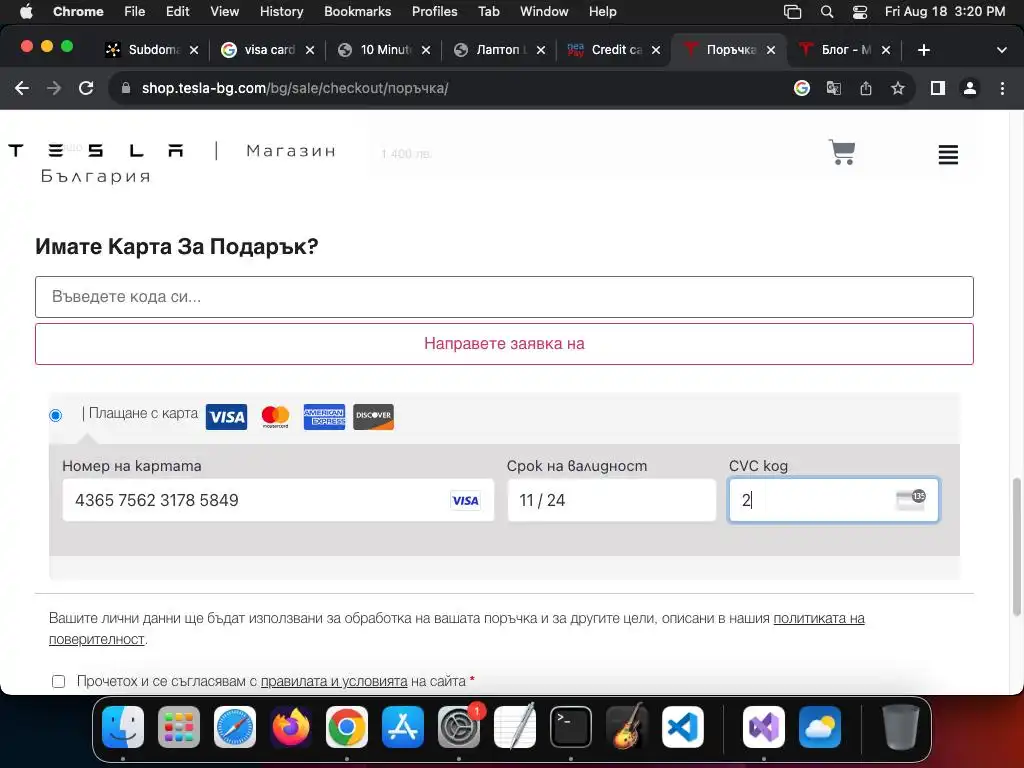Click the card number field
Screen dimensions: 1024x768
pyautogui.click(x=278, y=500)
